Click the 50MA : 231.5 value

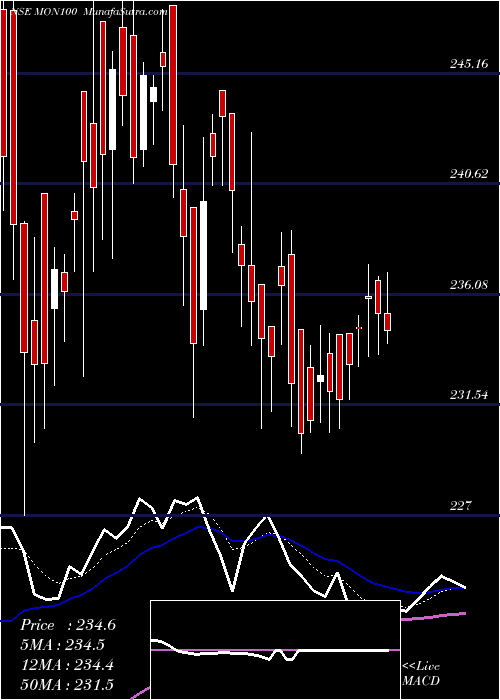(x=66, y=685)
